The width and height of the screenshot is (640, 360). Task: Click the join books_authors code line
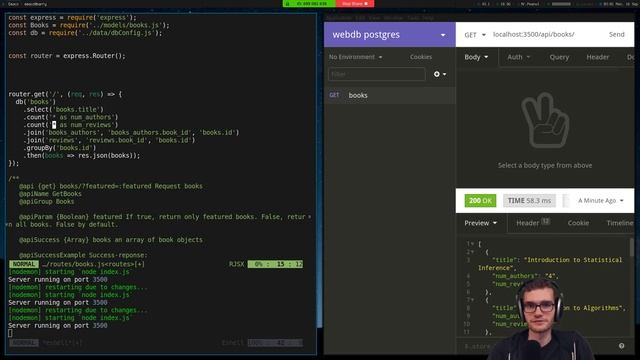[x=131, y=133]
